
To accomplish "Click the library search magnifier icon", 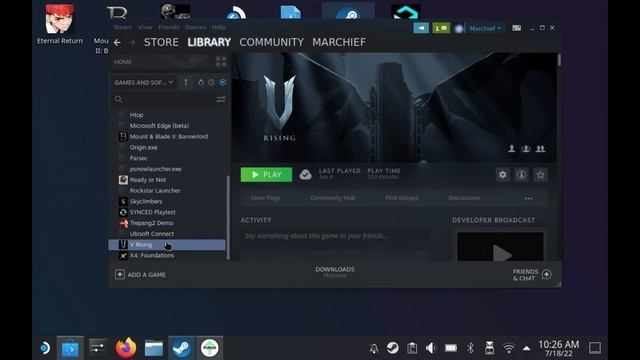I will point(118,99).
